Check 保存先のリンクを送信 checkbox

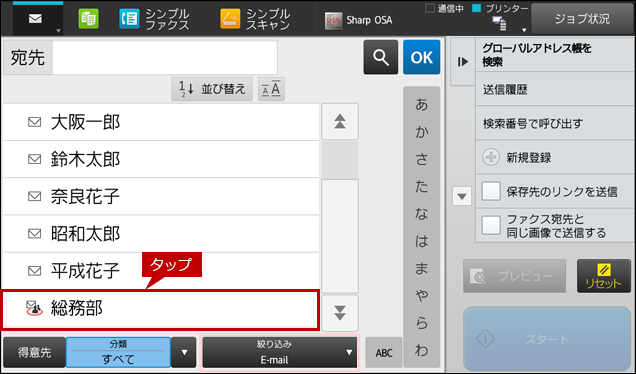491,191
